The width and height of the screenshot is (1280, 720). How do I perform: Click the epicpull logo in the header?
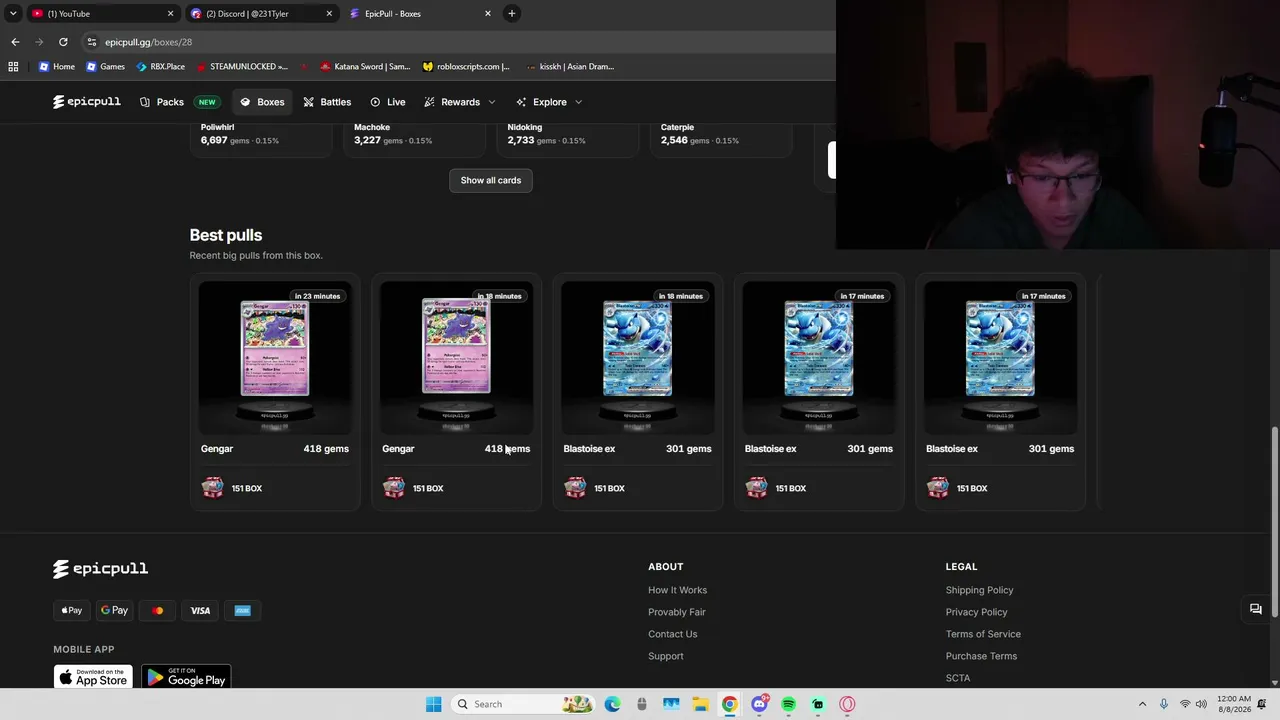pyautogui.click(x=87, y=102)
